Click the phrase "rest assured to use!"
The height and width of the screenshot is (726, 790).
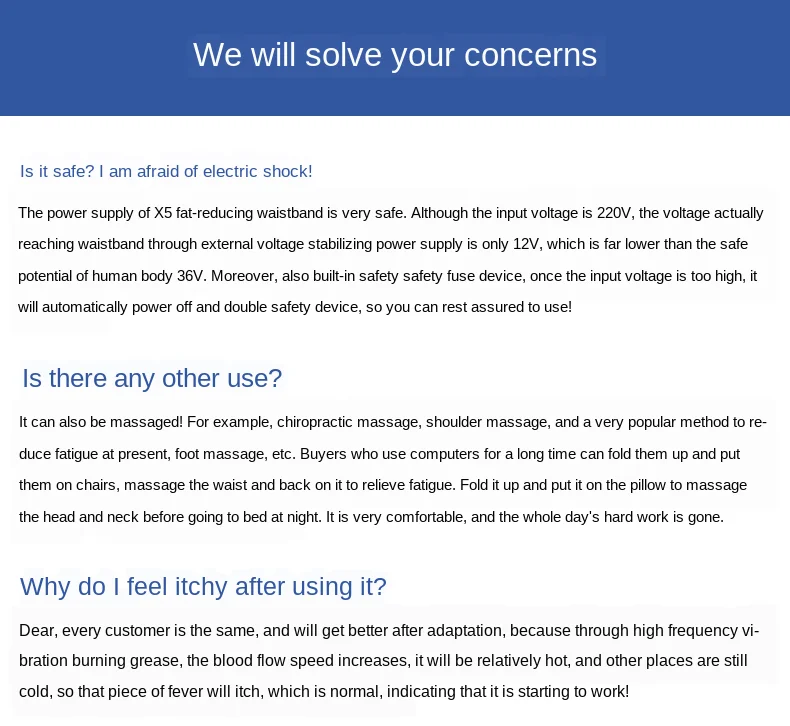coord(507,307)
